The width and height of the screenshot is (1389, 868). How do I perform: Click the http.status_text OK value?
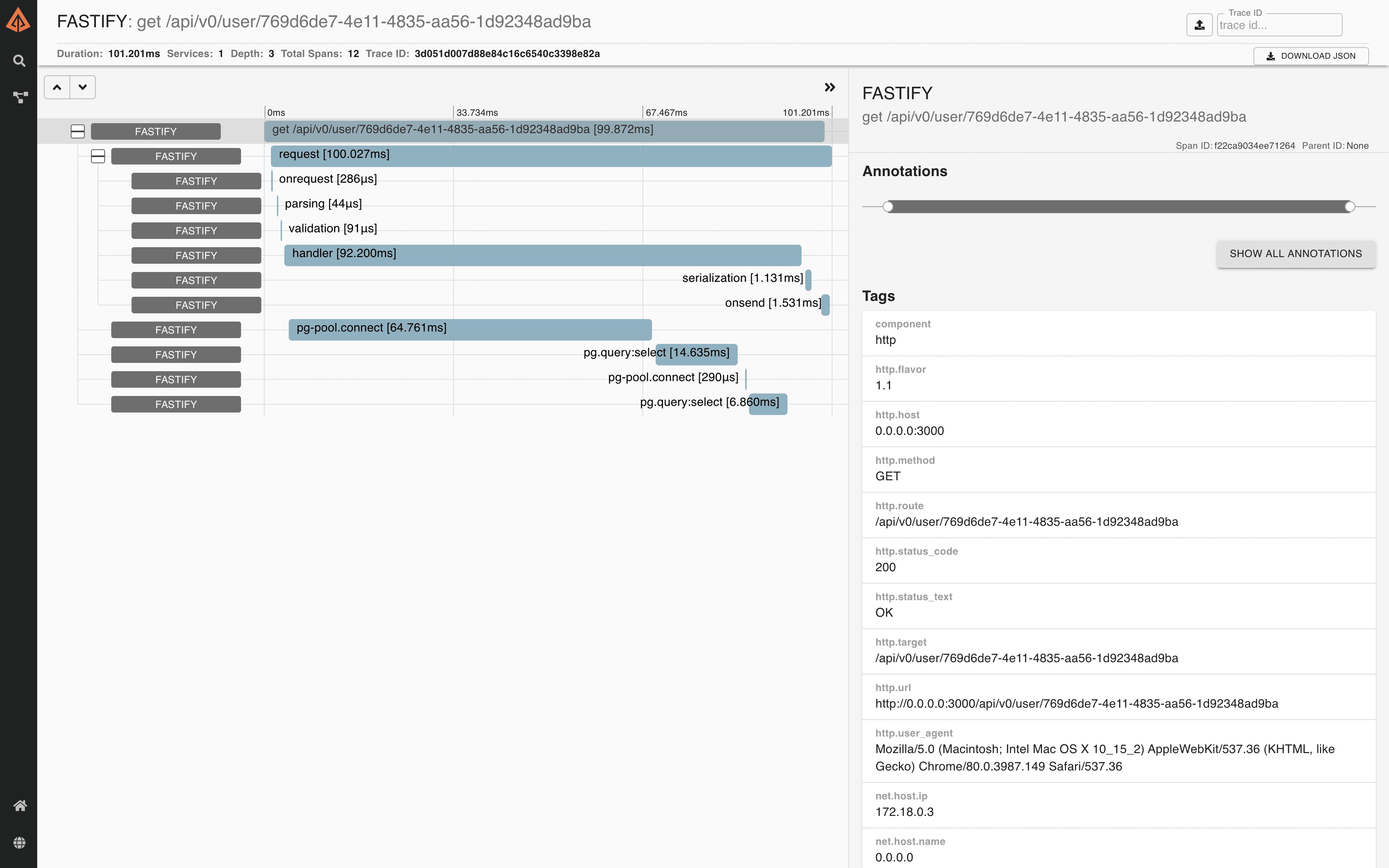(x=884, y=613)
